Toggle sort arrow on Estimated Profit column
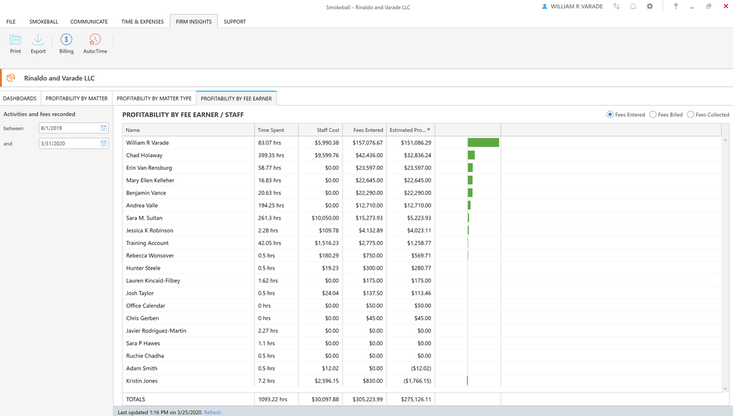Screen dimensions: 733x416 pos(429,130)
